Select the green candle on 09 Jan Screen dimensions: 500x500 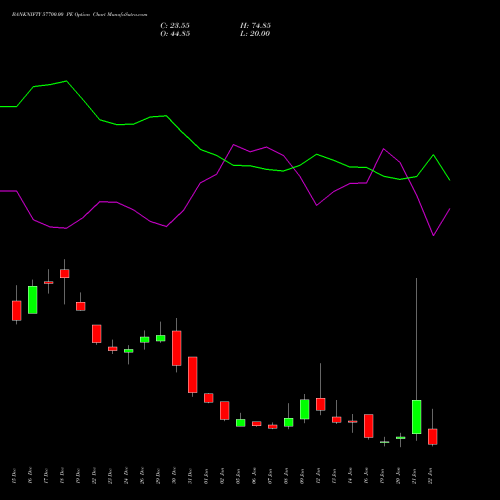[305, 409]
